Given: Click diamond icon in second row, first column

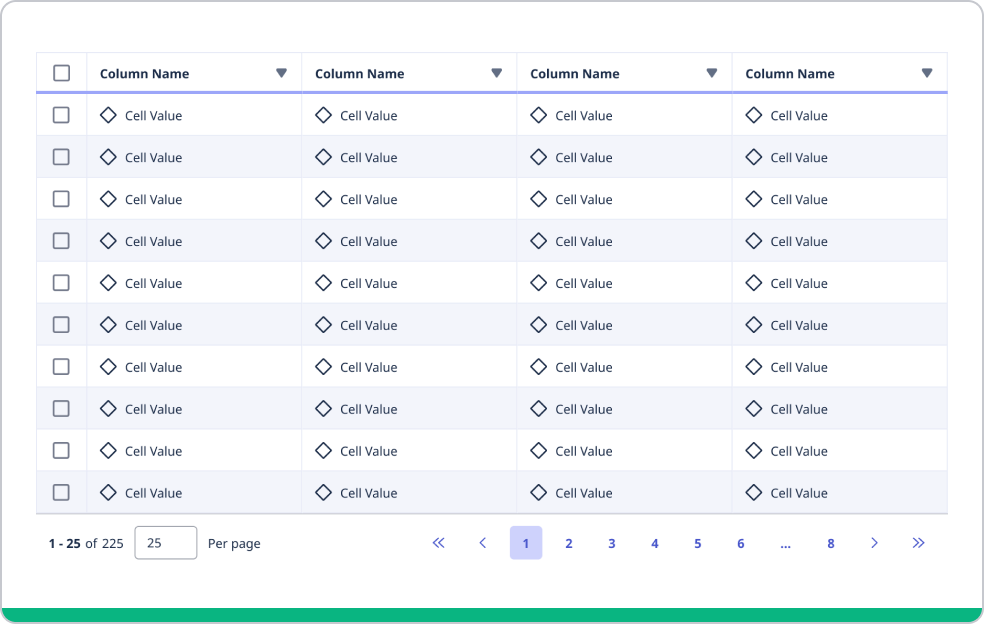Looking at the screenshot, I should pos(109,157).
